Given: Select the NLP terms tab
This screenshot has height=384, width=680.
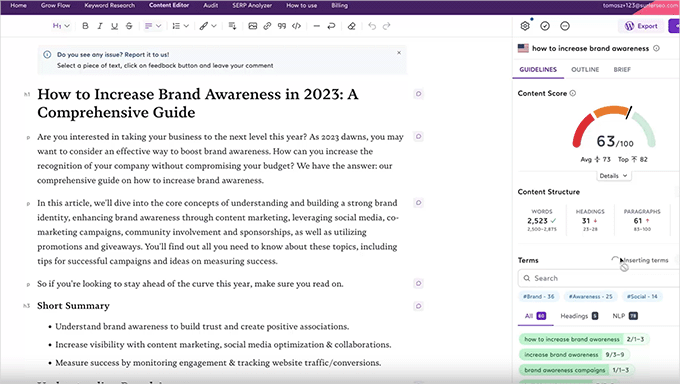Looking at the screenshot, I should point(625,316).
